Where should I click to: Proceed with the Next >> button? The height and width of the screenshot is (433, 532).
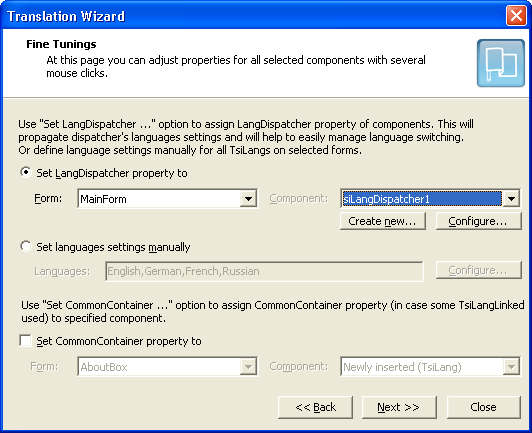399,407
